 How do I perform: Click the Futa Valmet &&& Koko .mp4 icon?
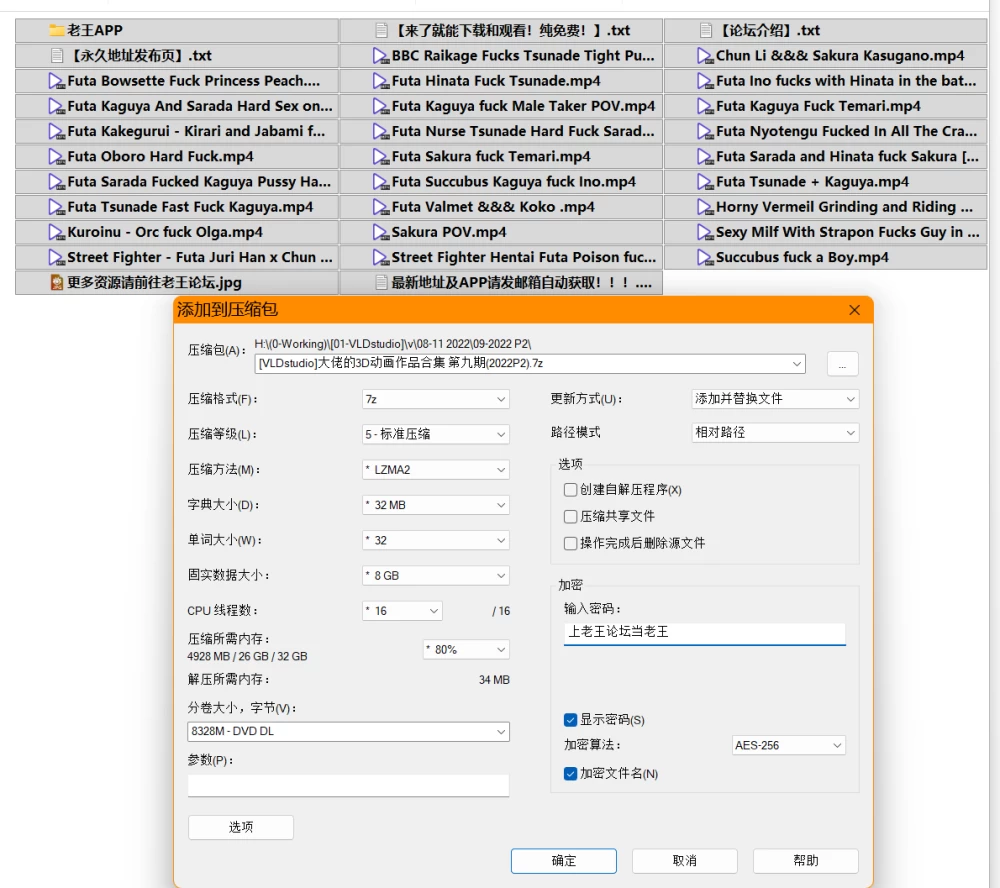point(381,207)
